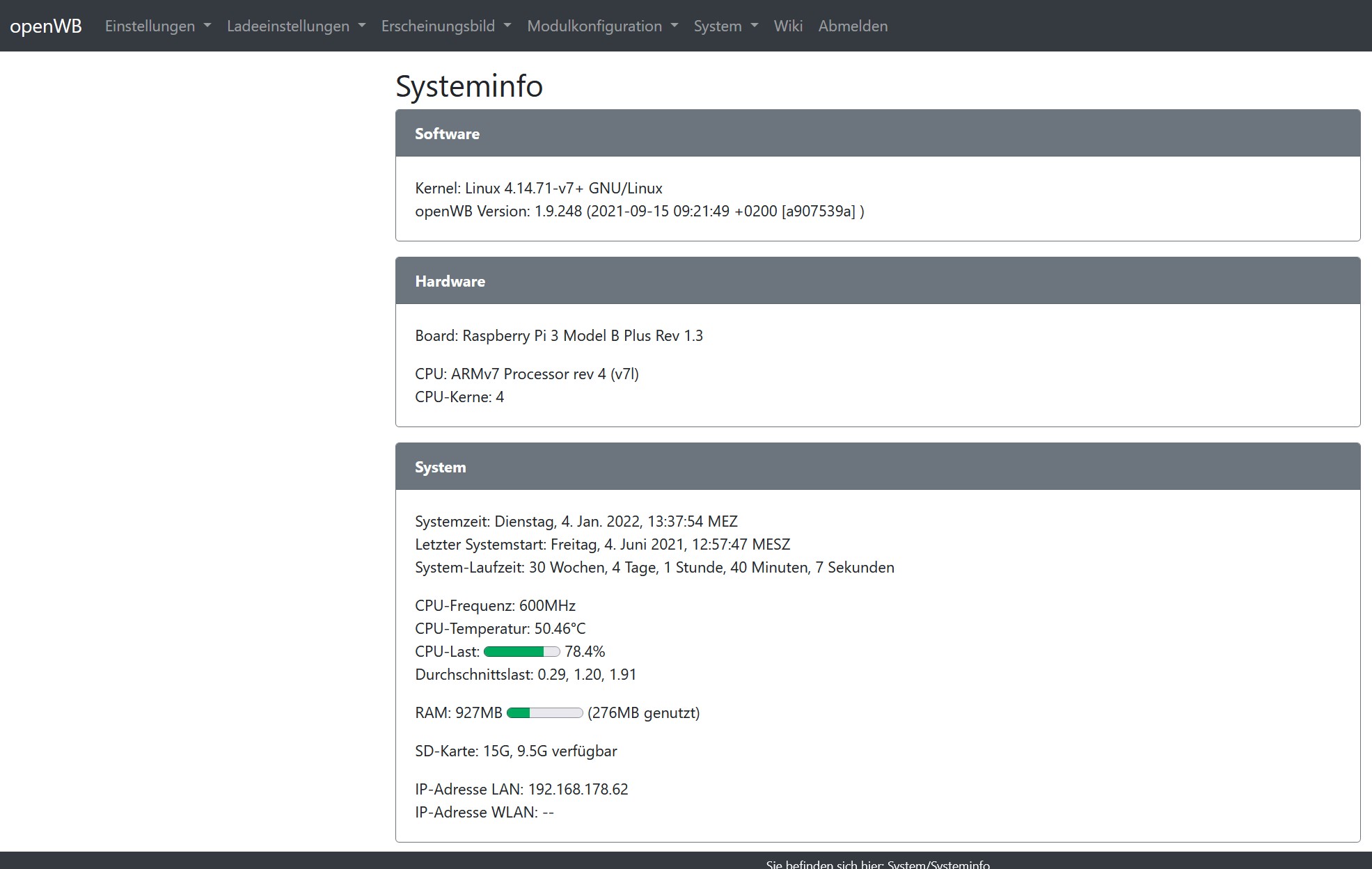Click the RAM usage progress bar
1372x869 pixels.
tap(544, 713)
